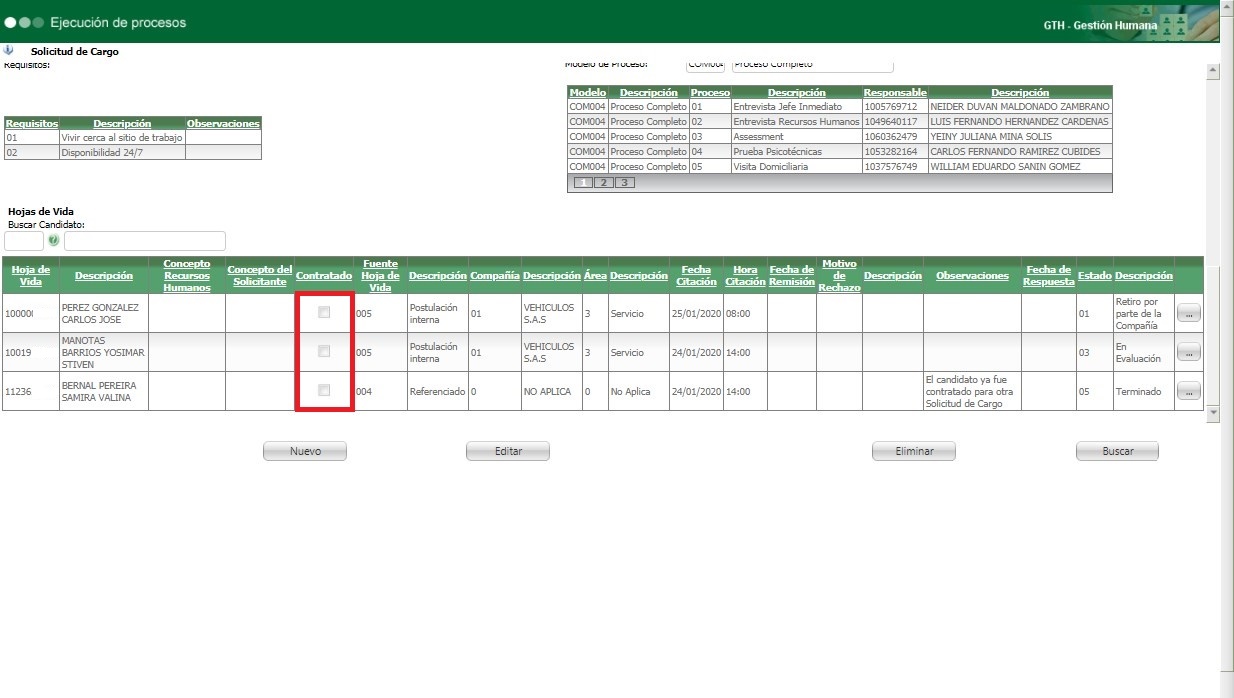1234x698 pixels.
Task: Select 'Terminado' status description
Action: coord(1143,391)
